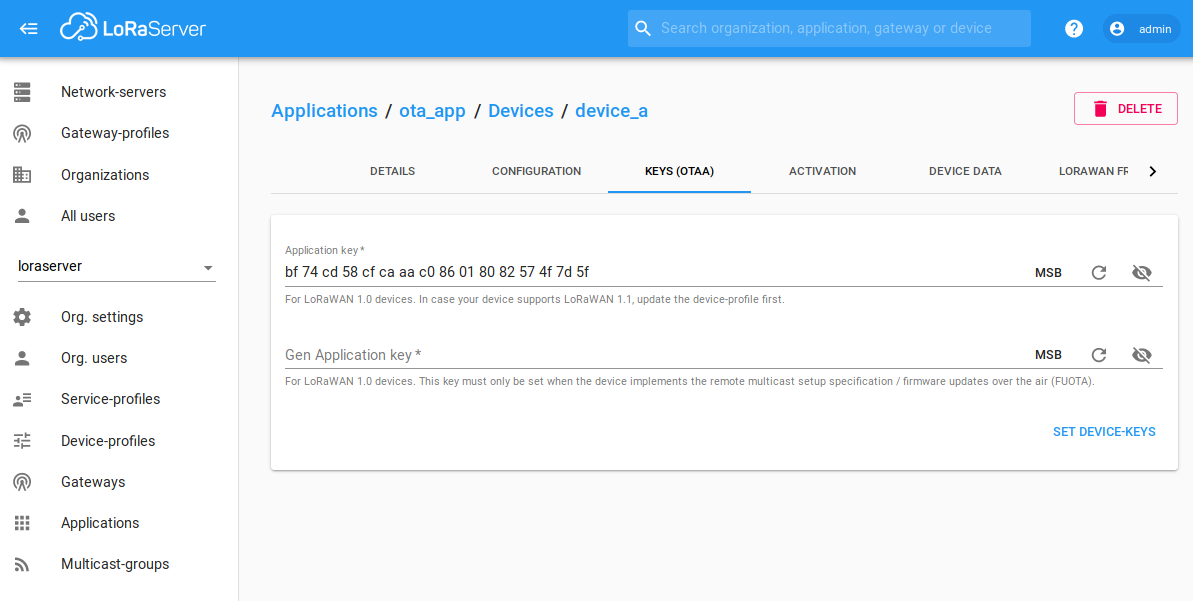
Task: Select the Device-profiles icon in sidebar
Action: (x=21, y=440)
